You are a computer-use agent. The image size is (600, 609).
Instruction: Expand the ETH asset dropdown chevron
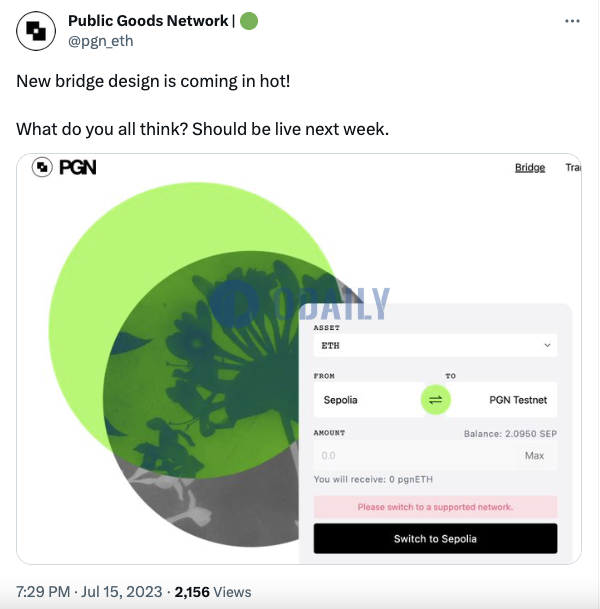click(547, 345)
